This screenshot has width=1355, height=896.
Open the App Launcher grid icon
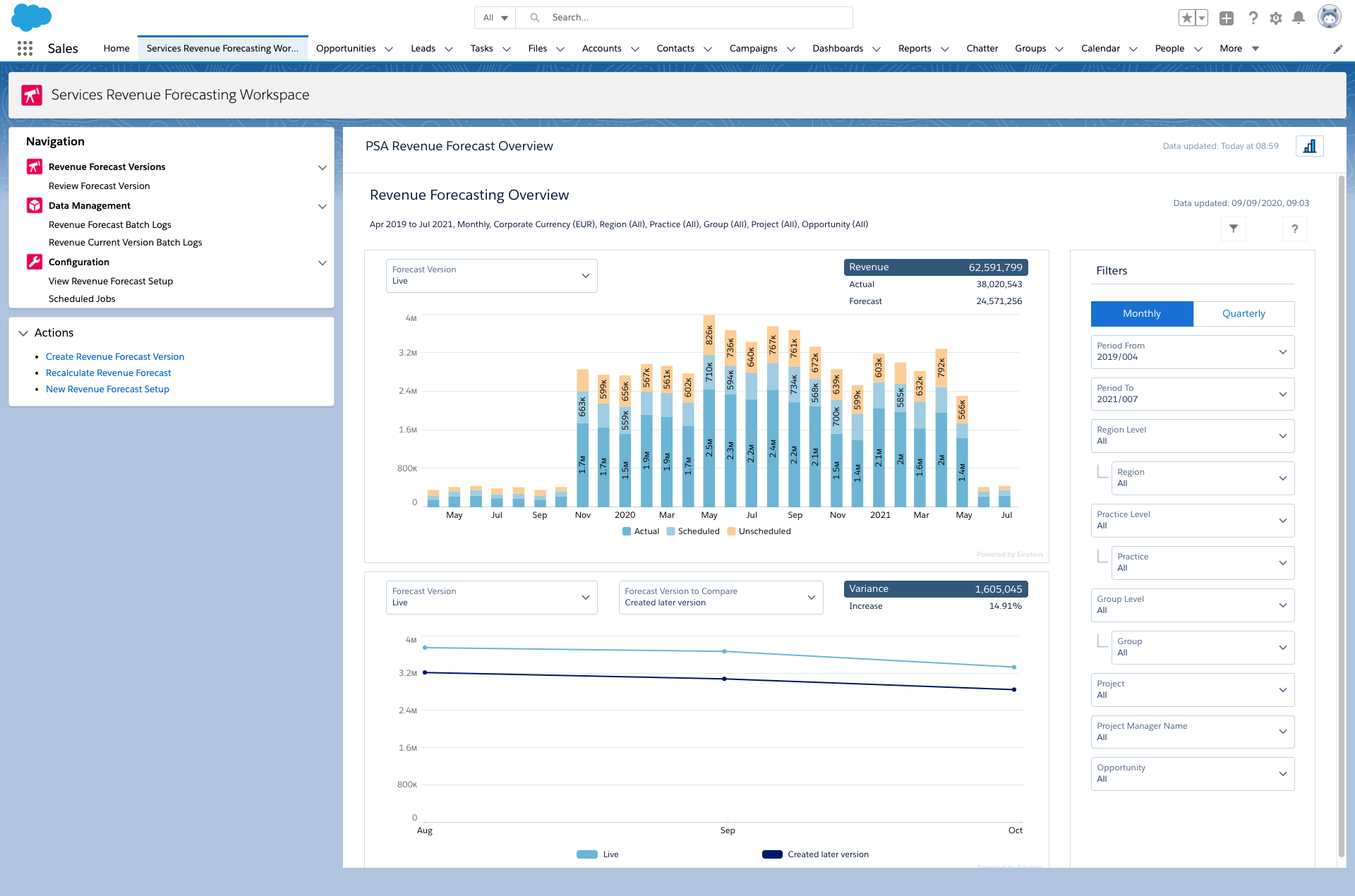[x=25, y=48]
